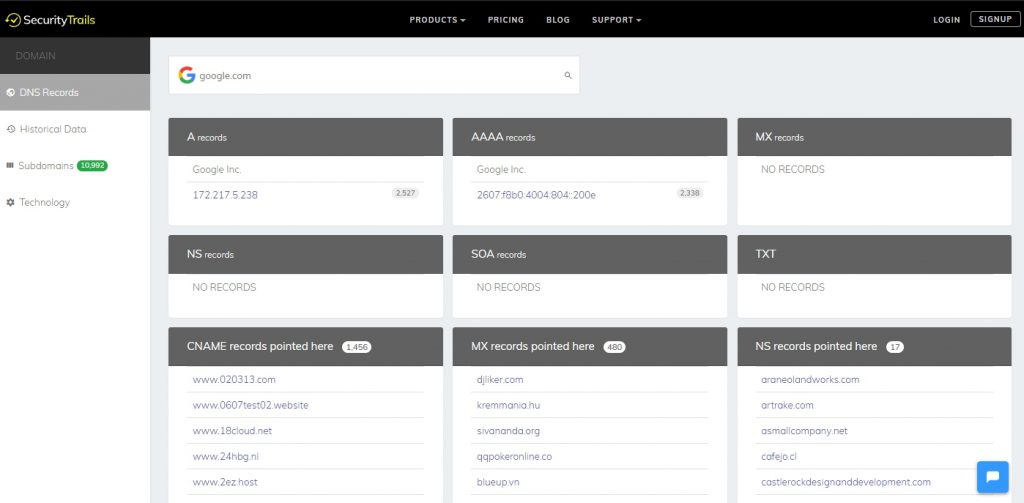Viewport: 1024px width, 503px height.
Task: Click the TXT card header
Action: 874,254
